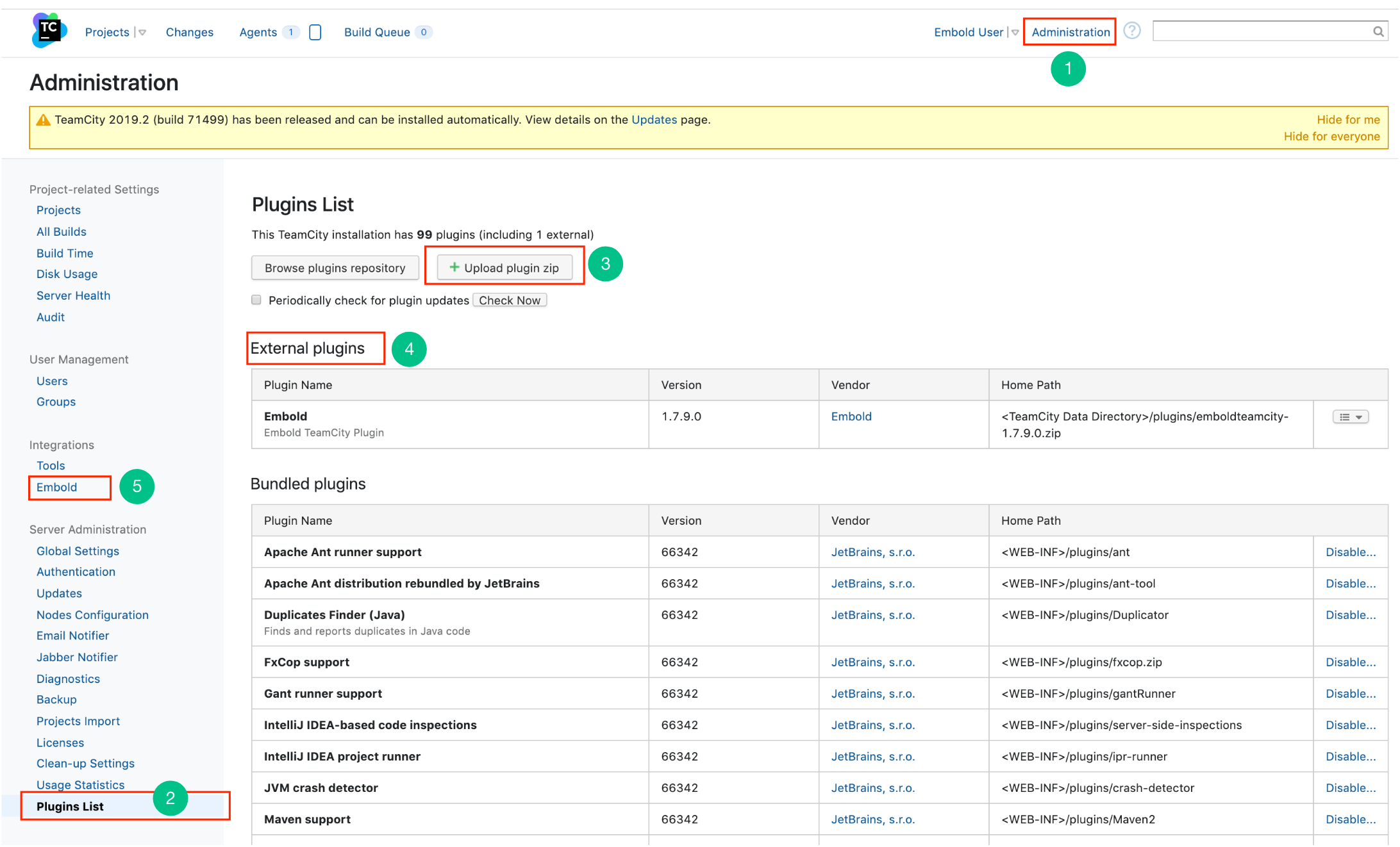Disable Maven support plugin

[x=1351, y=819]
